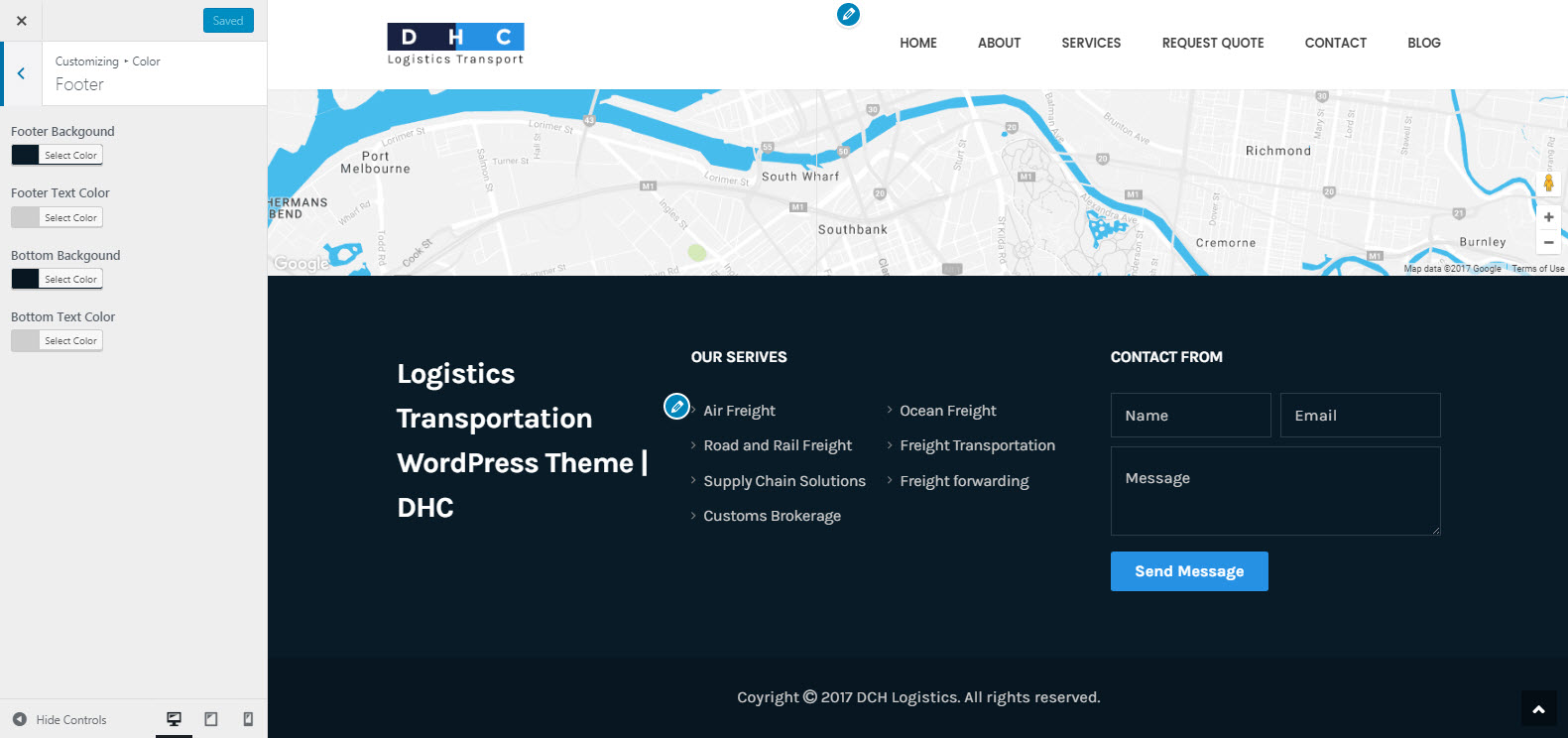The height and width of the screenshot is (738, 1568).
Task: Open the Services menu item
Action: tap(1091, 43)
